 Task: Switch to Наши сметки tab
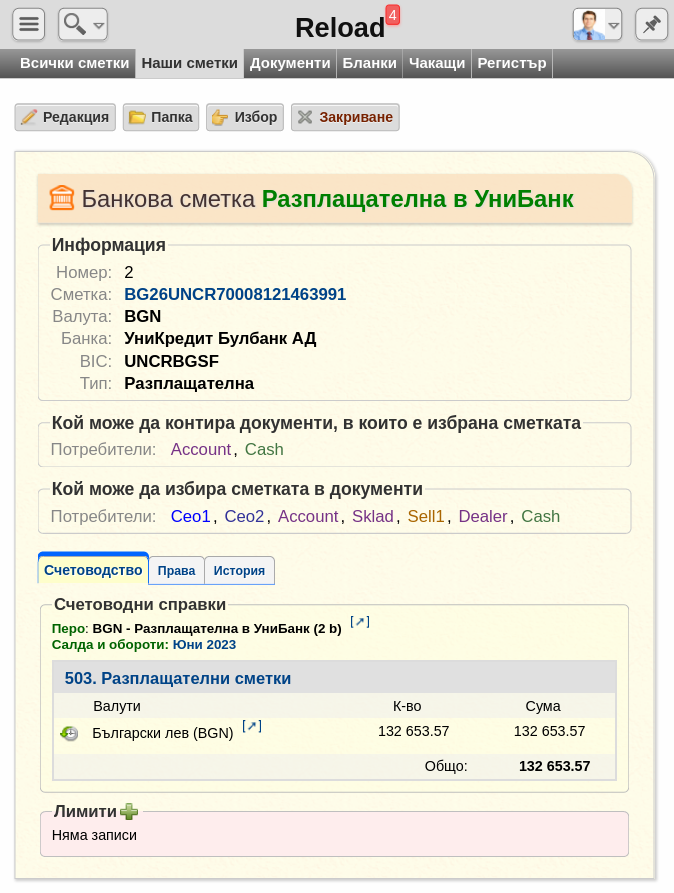pyautogui.click(x=190, y=63)
